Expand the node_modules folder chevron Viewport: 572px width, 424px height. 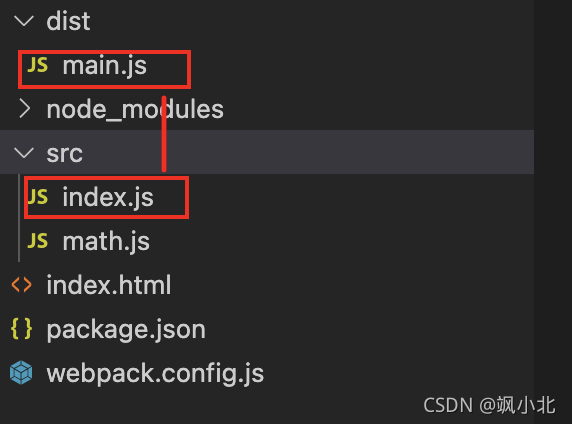24,109
